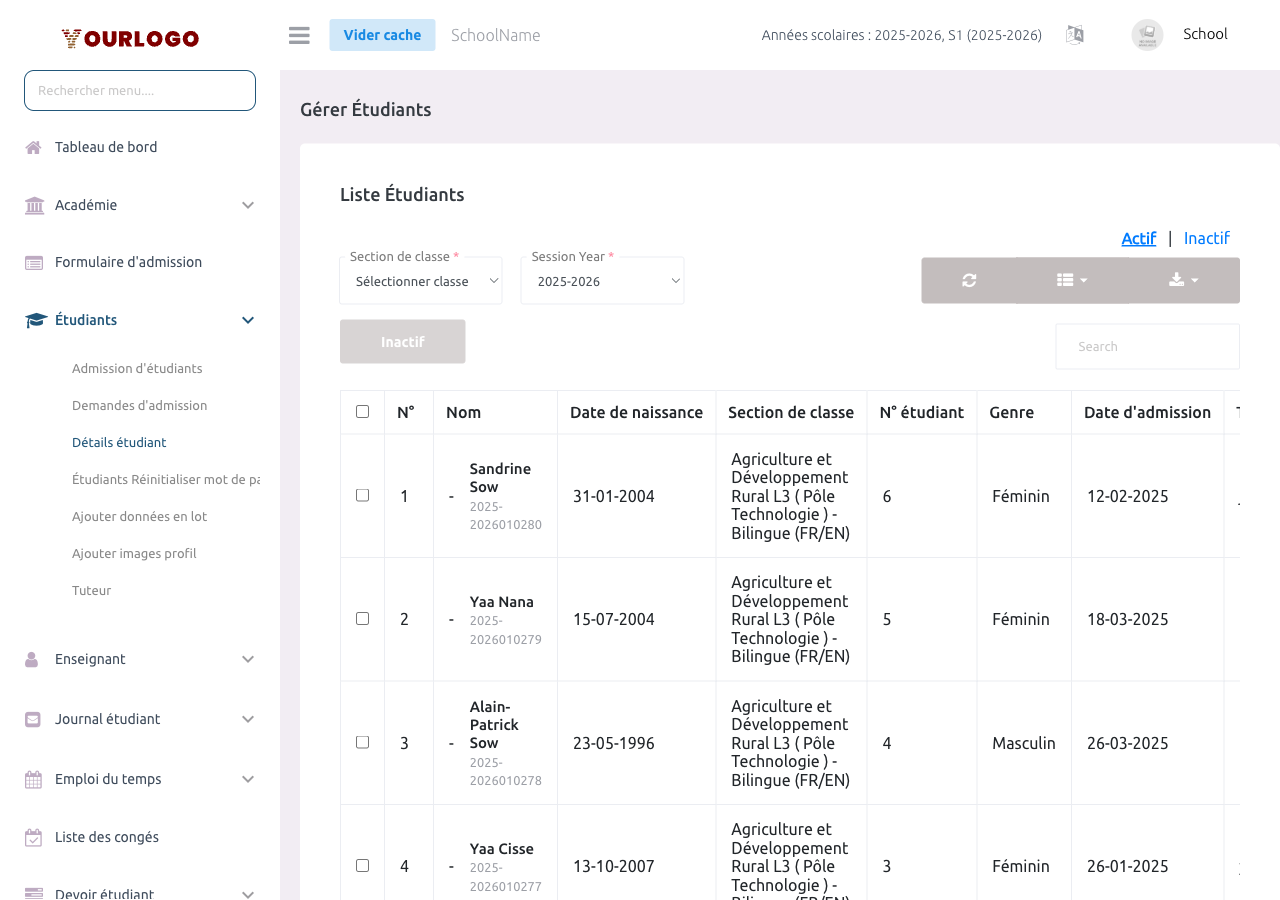
Task: Open the Session Year dropdown
Action: [x=602, y=282]
